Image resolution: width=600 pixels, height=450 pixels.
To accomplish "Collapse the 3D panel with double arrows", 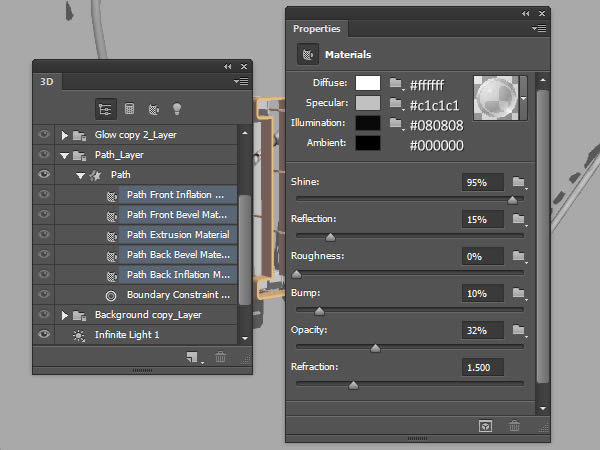I will point(228,67).
